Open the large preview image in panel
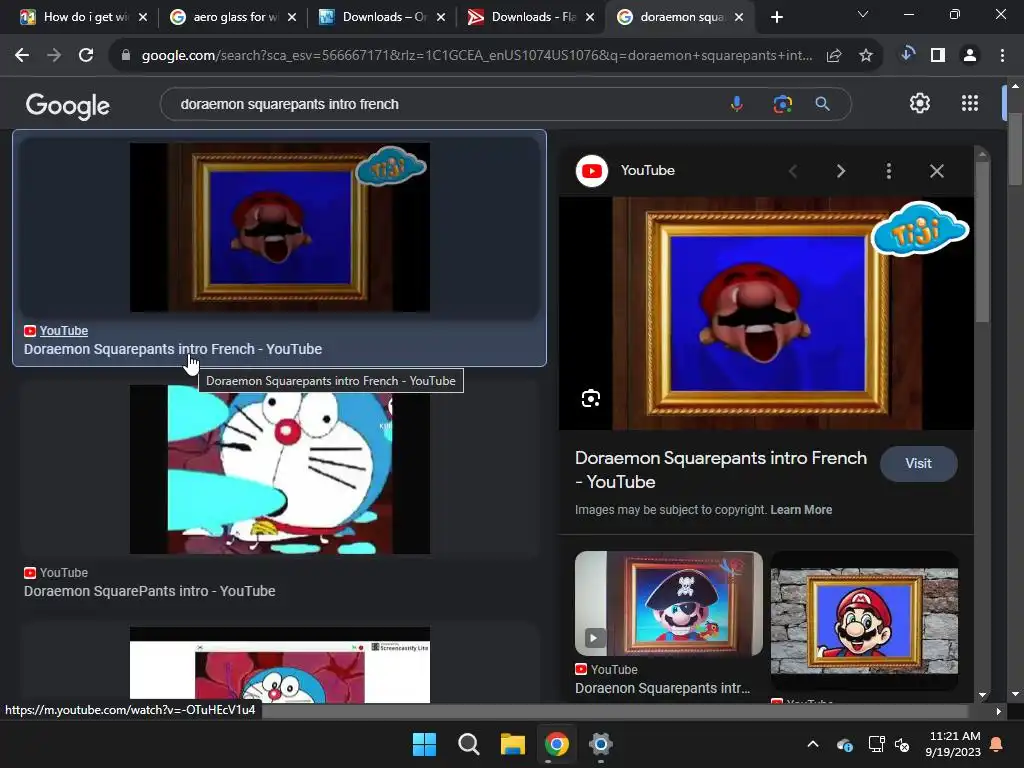This screenshot has width=1024, height=768. tap(766, 313)
